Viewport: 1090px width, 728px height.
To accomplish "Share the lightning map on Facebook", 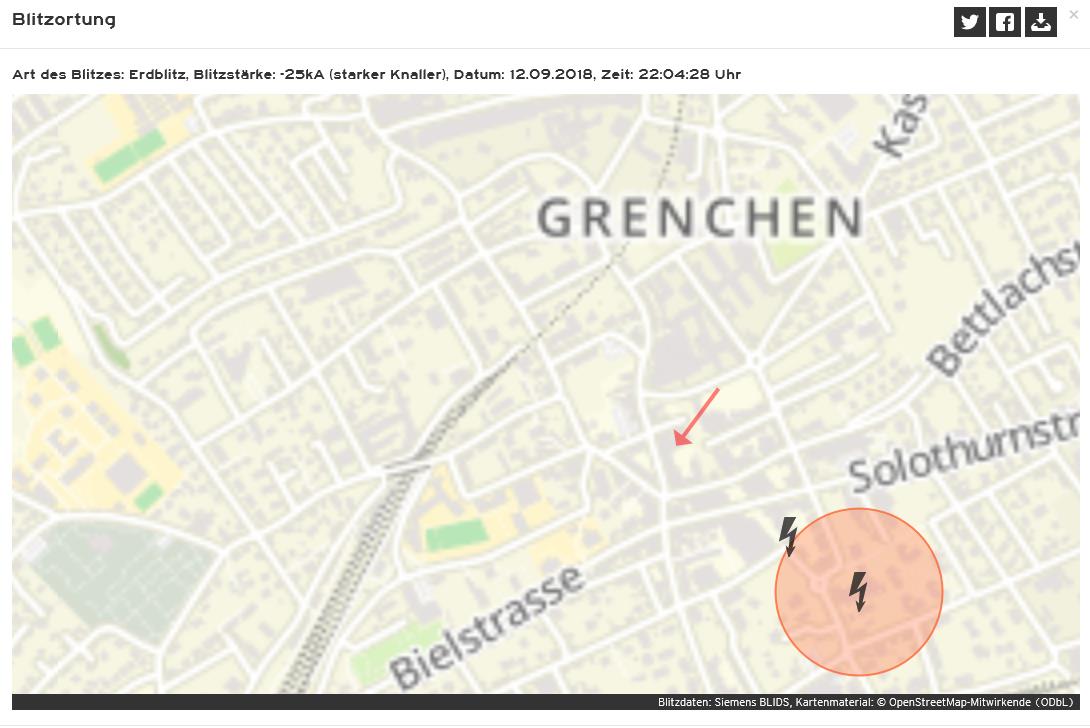I will 1004,22.
